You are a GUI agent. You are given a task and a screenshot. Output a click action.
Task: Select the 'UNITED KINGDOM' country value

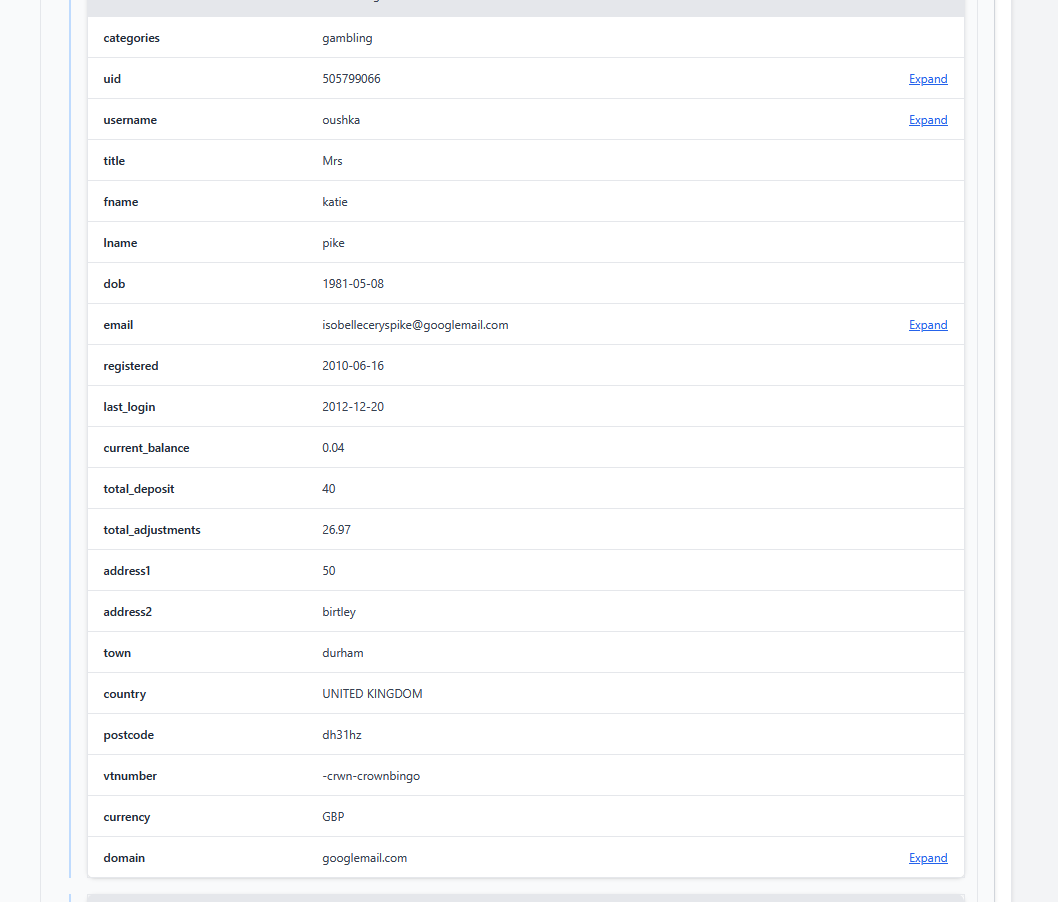click(372, 694)
